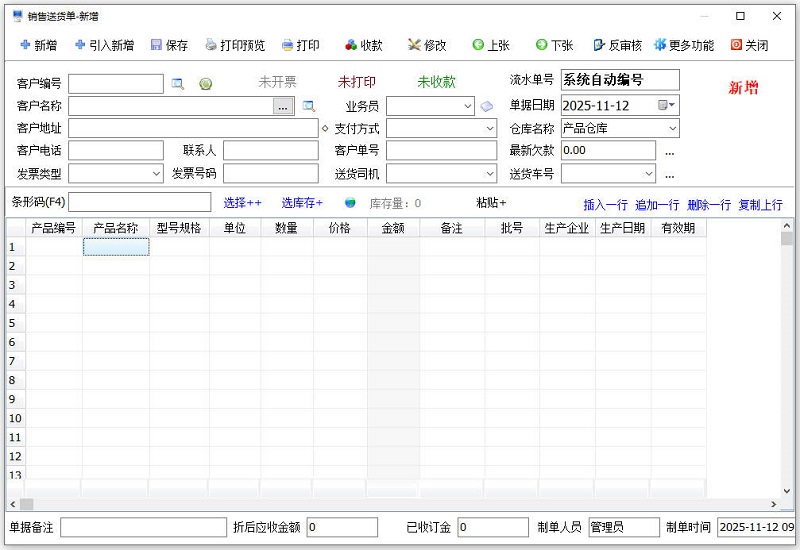Open the 单据日期 date picker dropdown
This screenshot has height=550, width=800.
(672, 106)
